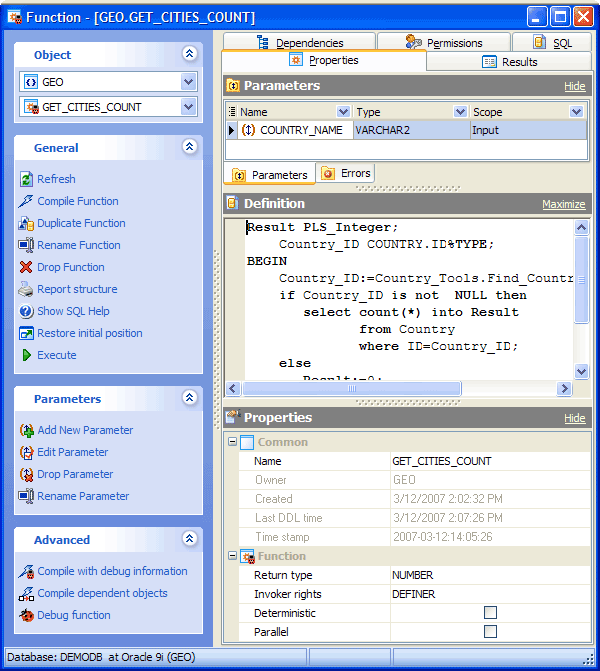Click the Properties section header icon

pyautogui.click(x=233, y=417)
